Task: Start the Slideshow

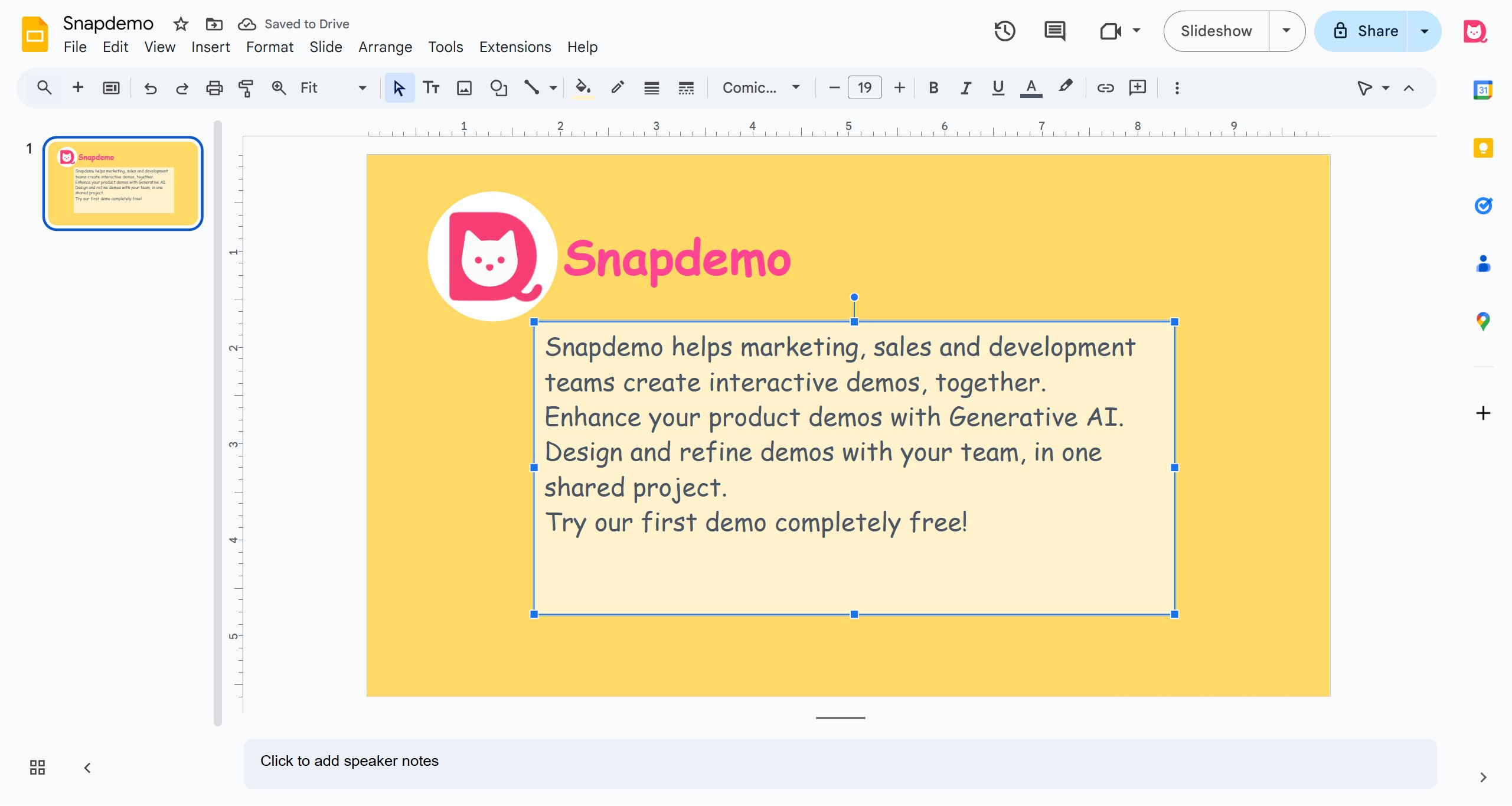Action: click(x=1216, y=31)
